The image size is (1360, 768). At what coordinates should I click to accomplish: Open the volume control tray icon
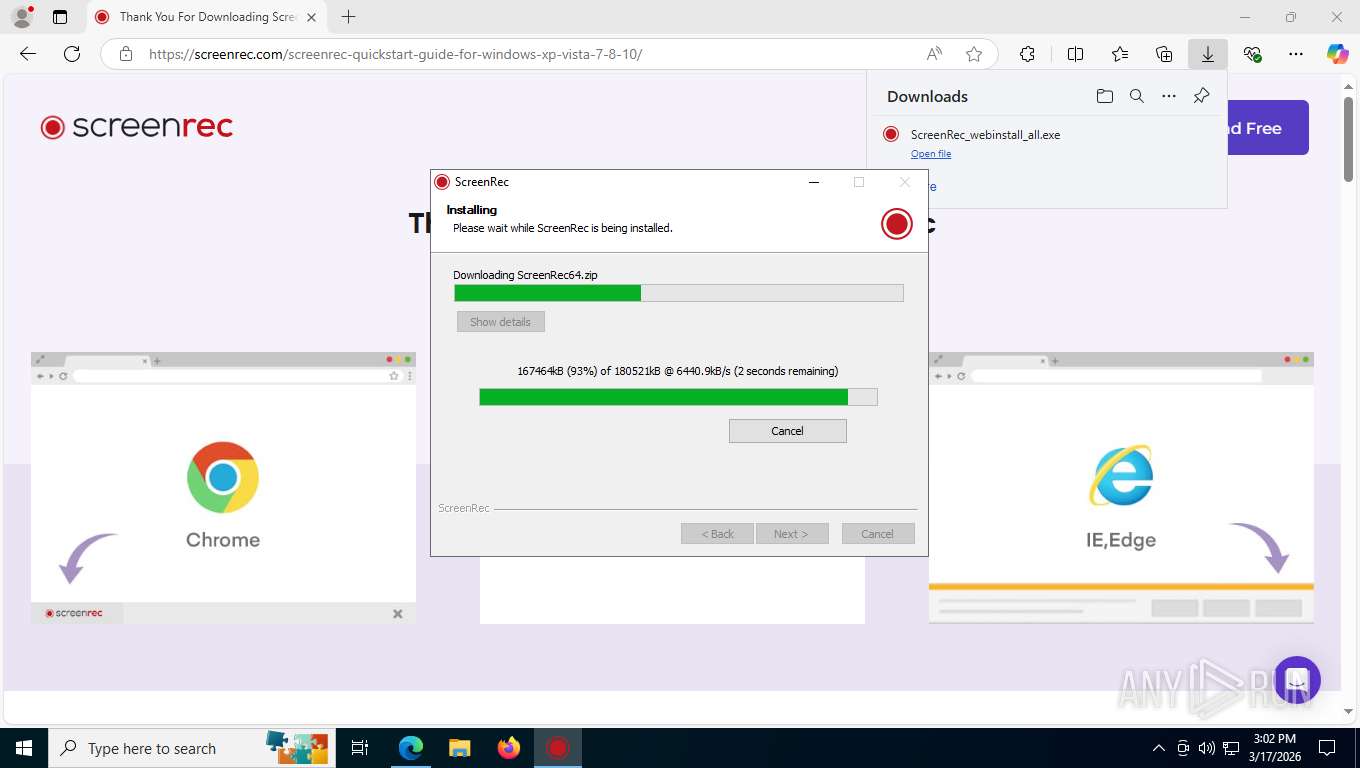click(x=1207, y=748)
